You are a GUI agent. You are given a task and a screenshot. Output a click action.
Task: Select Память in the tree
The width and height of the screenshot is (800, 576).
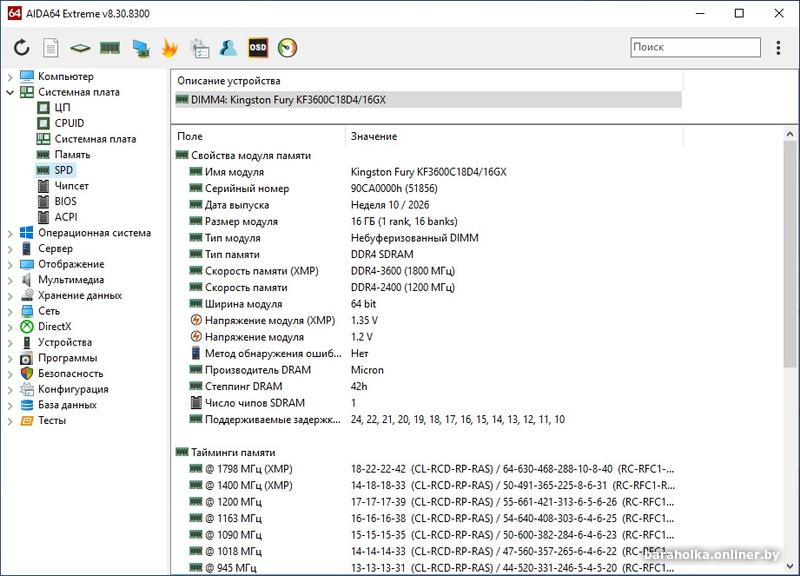[72, 155]
